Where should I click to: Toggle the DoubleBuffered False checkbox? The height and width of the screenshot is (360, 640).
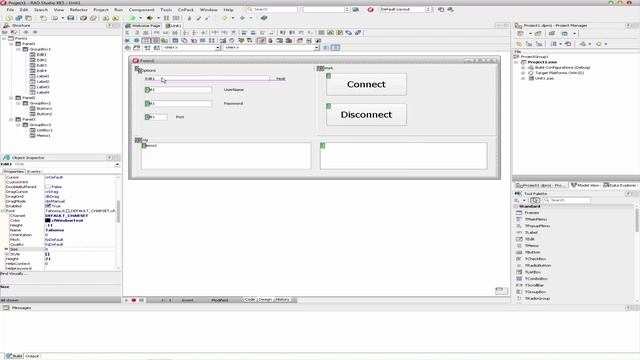pyautogui.click(x=48, y=187)
